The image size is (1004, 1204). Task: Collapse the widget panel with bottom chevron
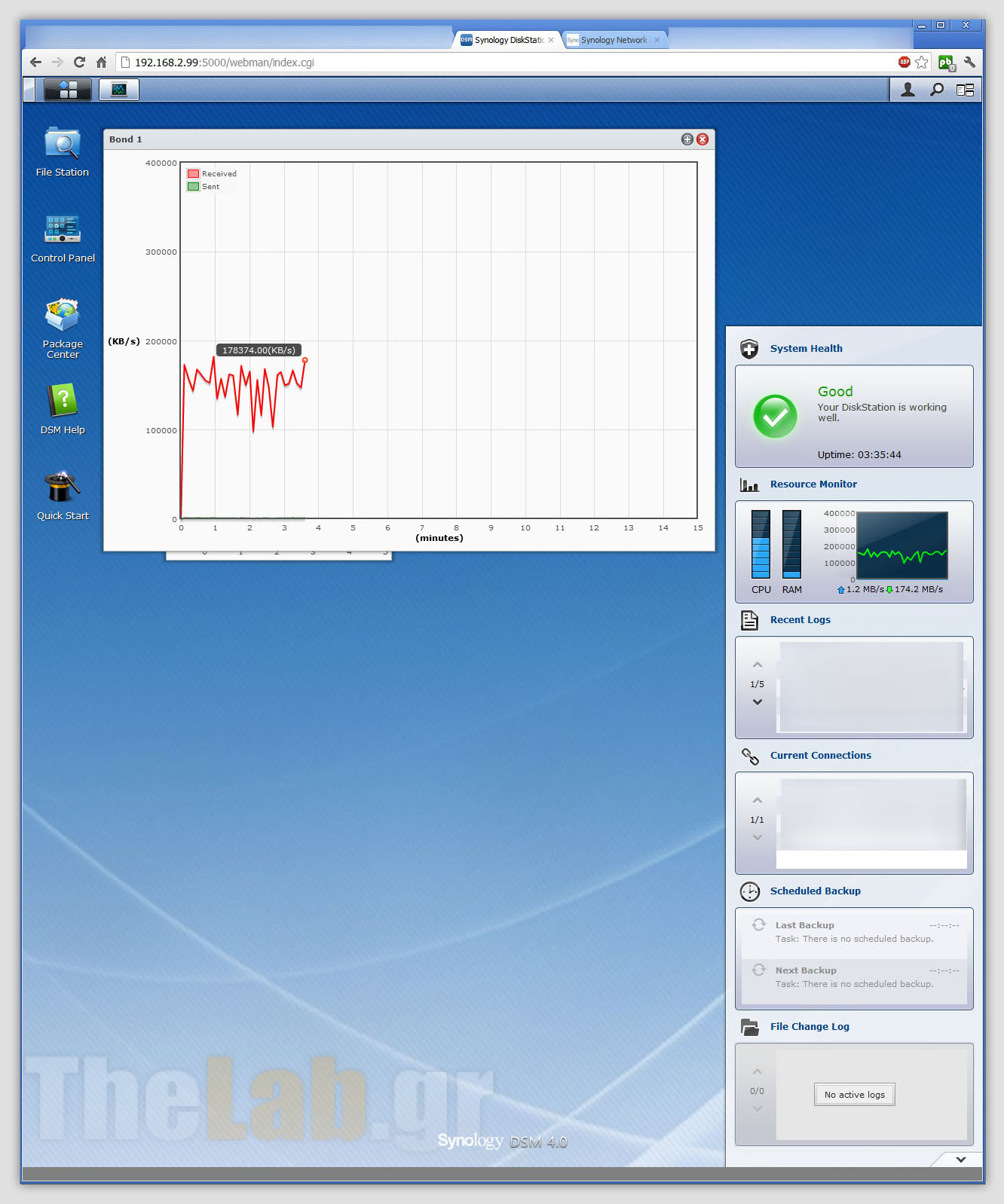tap(961, 1160)
